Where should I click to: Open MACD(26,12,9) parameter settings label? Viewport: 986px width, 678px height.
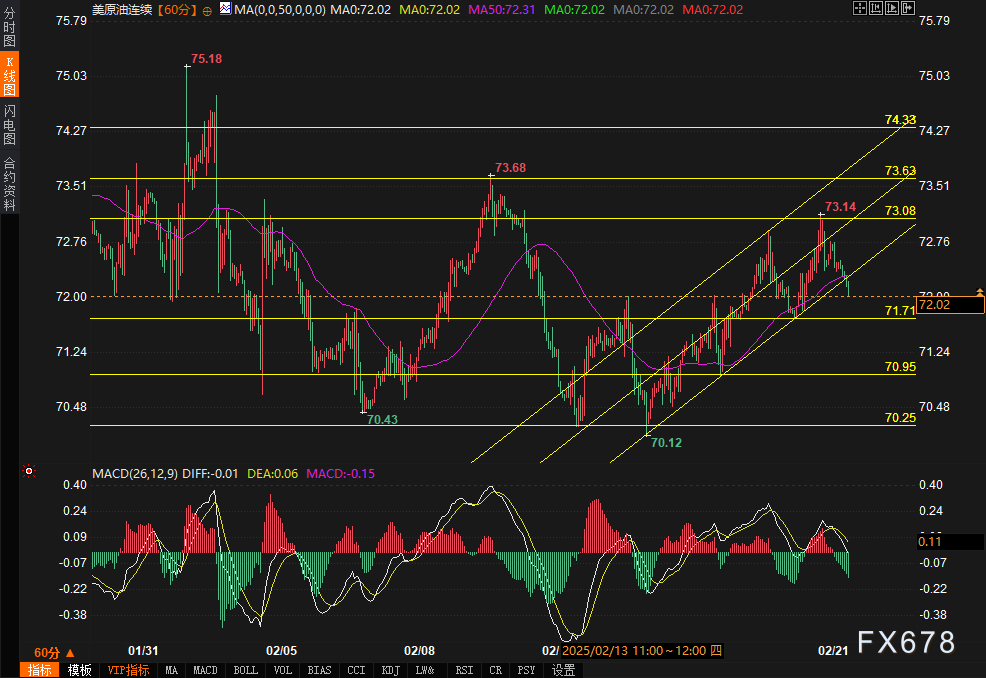click(x=135, y=473)
